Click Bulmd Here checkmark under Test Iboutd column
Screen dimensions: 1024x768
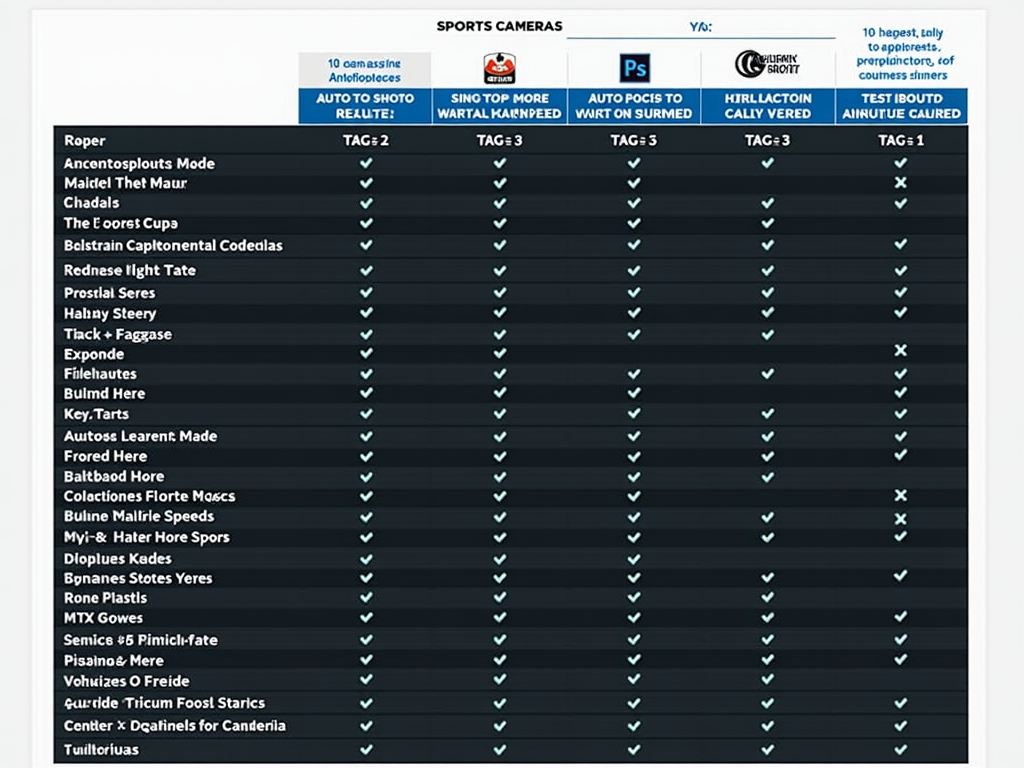pos(901,392)
